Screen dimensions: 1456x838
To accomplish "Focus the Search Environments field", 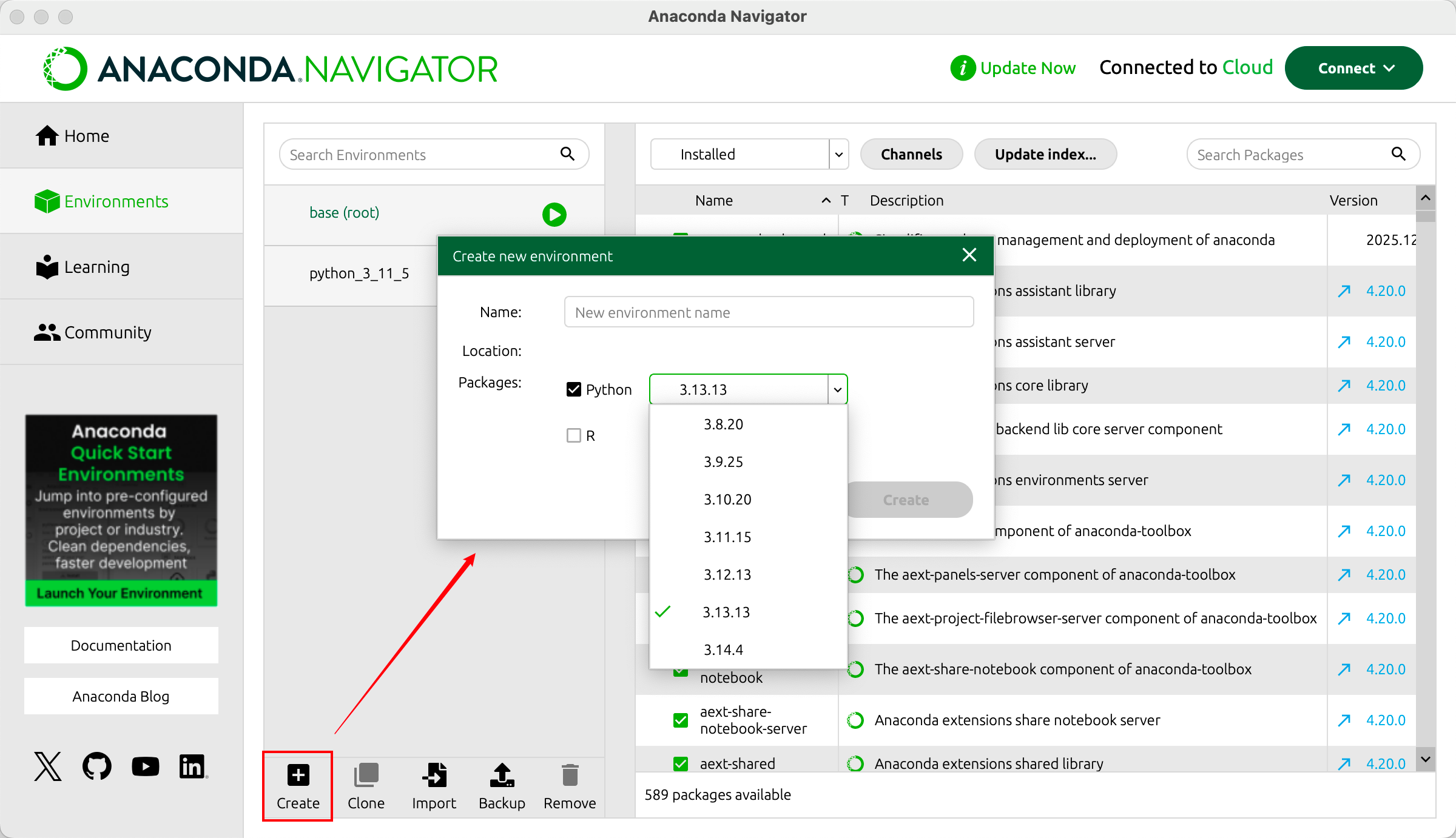I will tap(434, 154).
